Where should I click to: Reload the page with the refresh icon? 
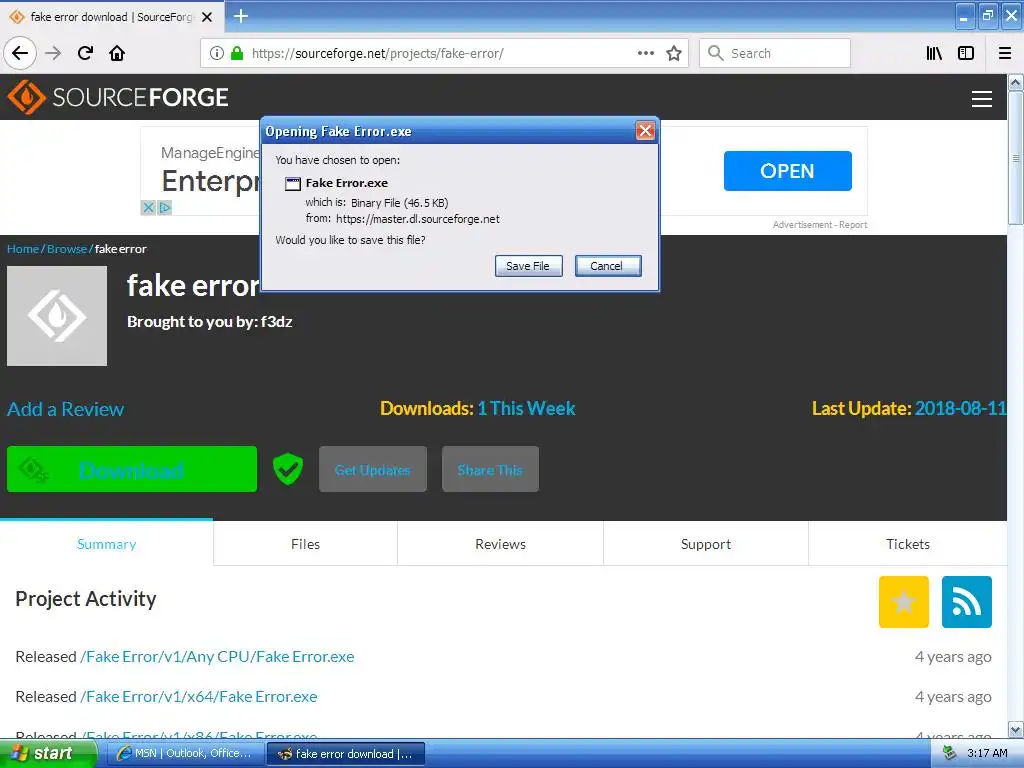85,53
